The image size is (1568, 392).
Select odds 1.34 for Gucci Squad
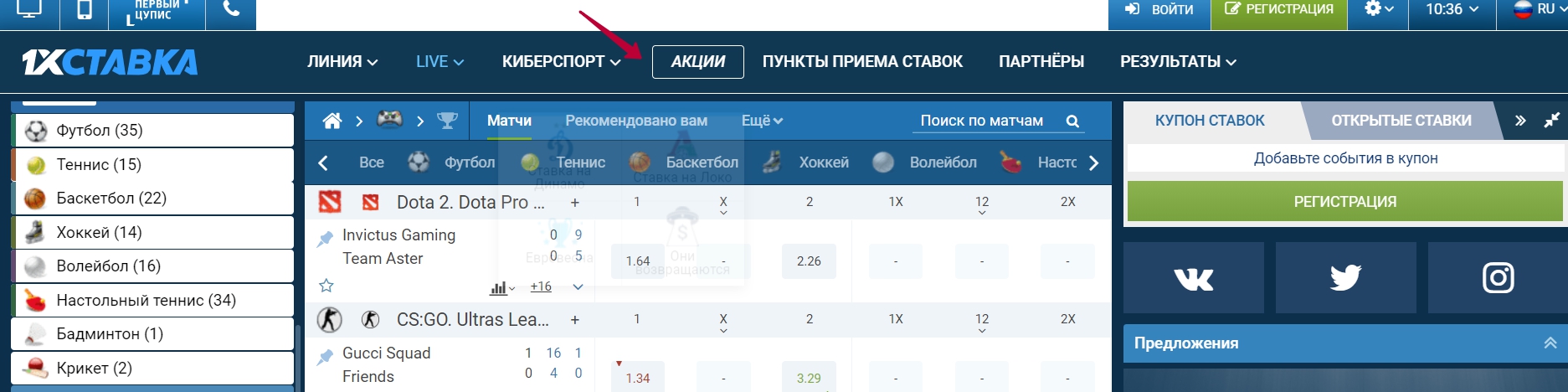(638, 377)
